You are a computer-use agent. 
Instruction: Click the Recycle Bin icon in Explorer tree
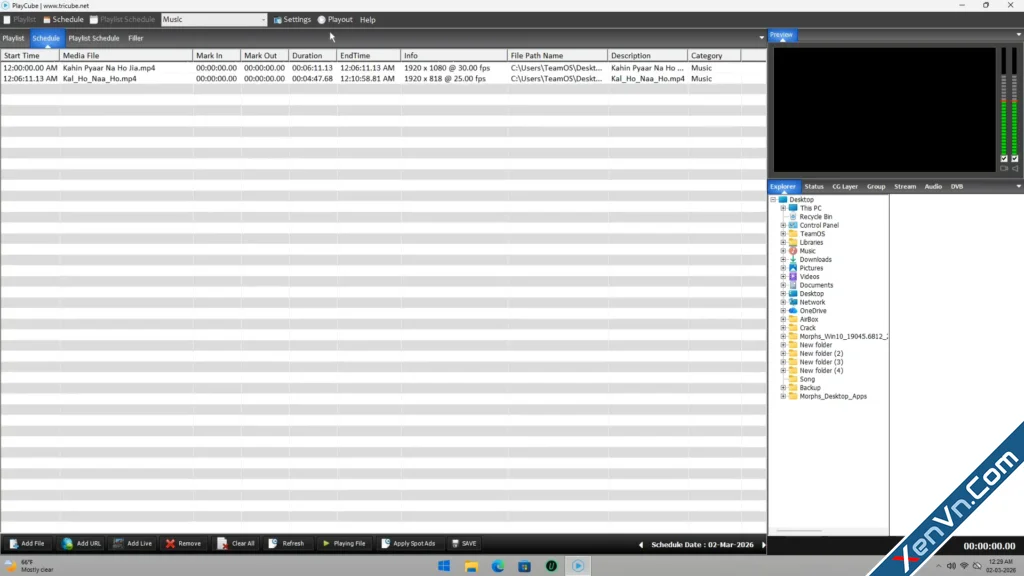pyautogui.click(x=793, y=217)
